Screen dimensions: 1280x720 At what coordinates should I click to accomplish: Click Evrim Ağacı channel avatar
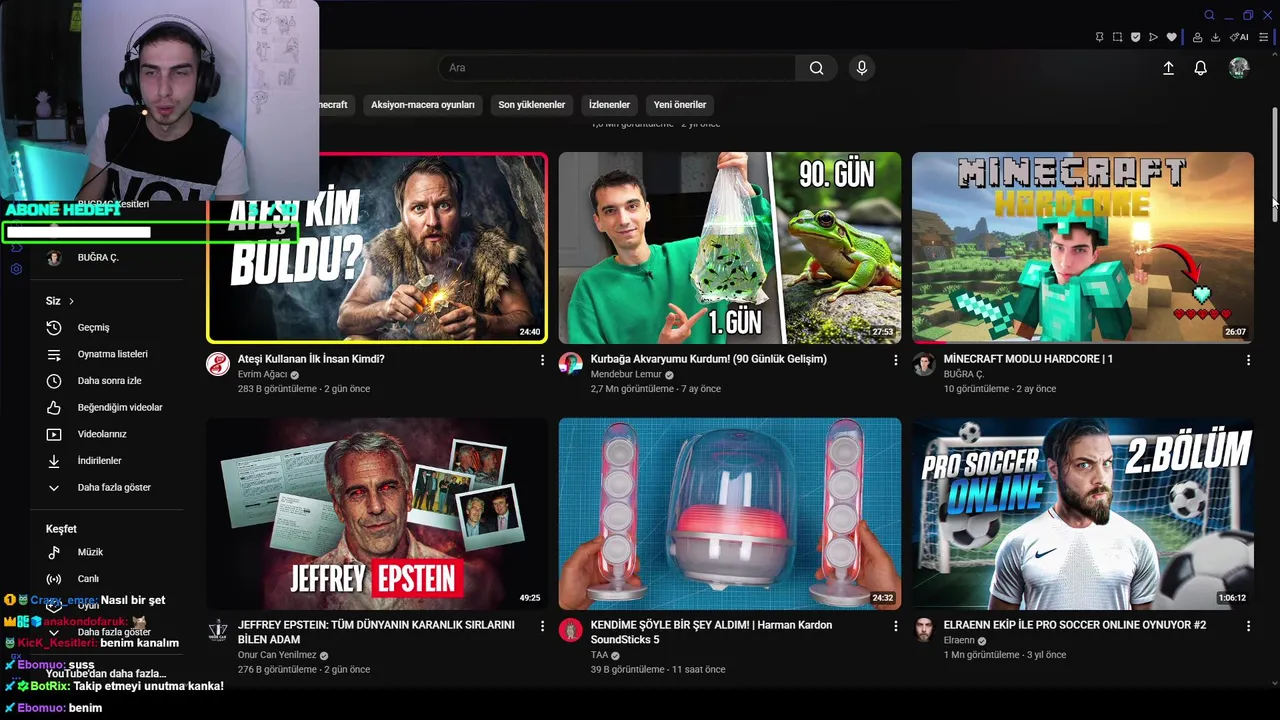(x=218, y=364)
